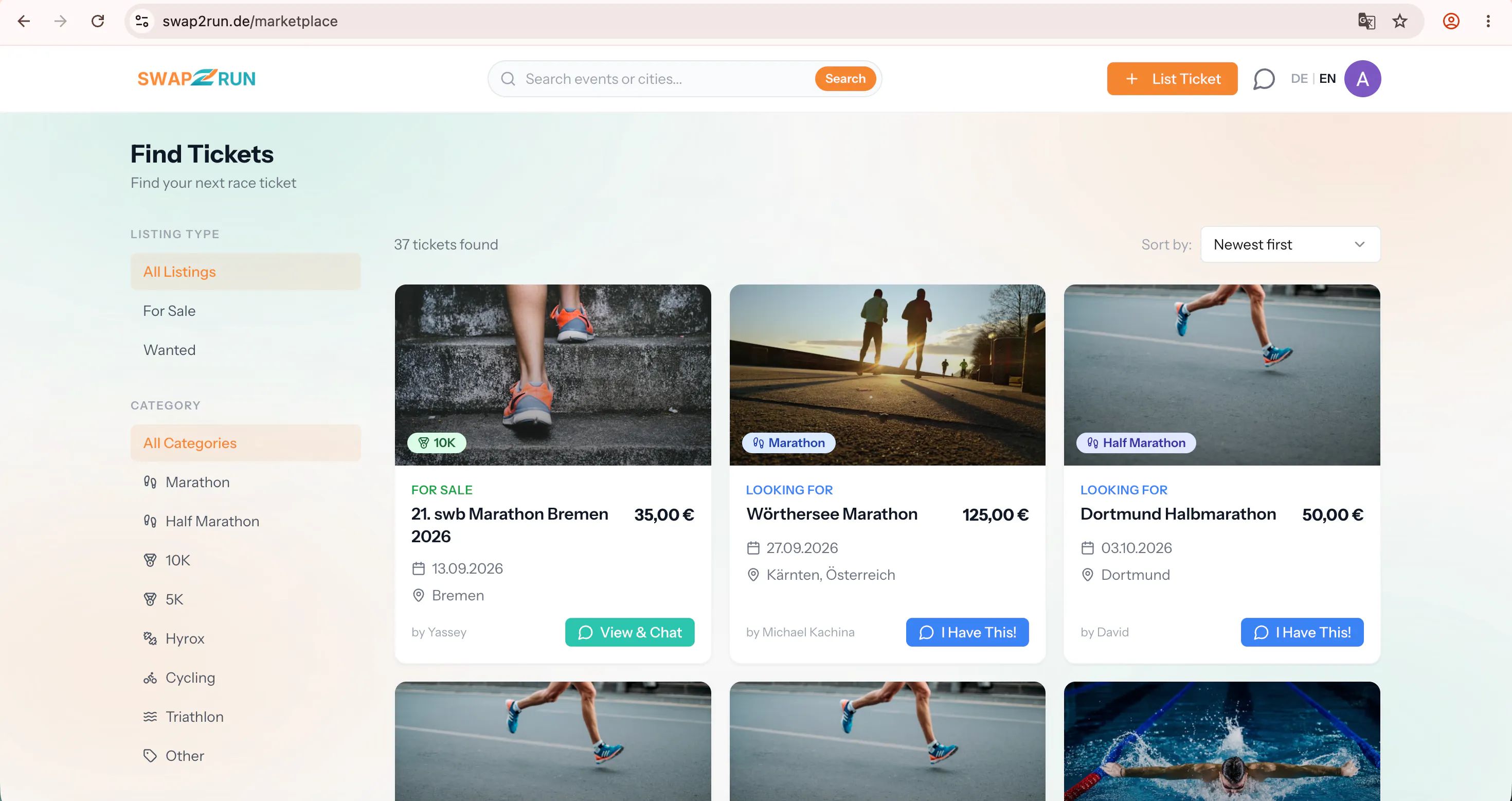
Task: Click the 50,00 € price
Action: click(x=1333, y=514)
